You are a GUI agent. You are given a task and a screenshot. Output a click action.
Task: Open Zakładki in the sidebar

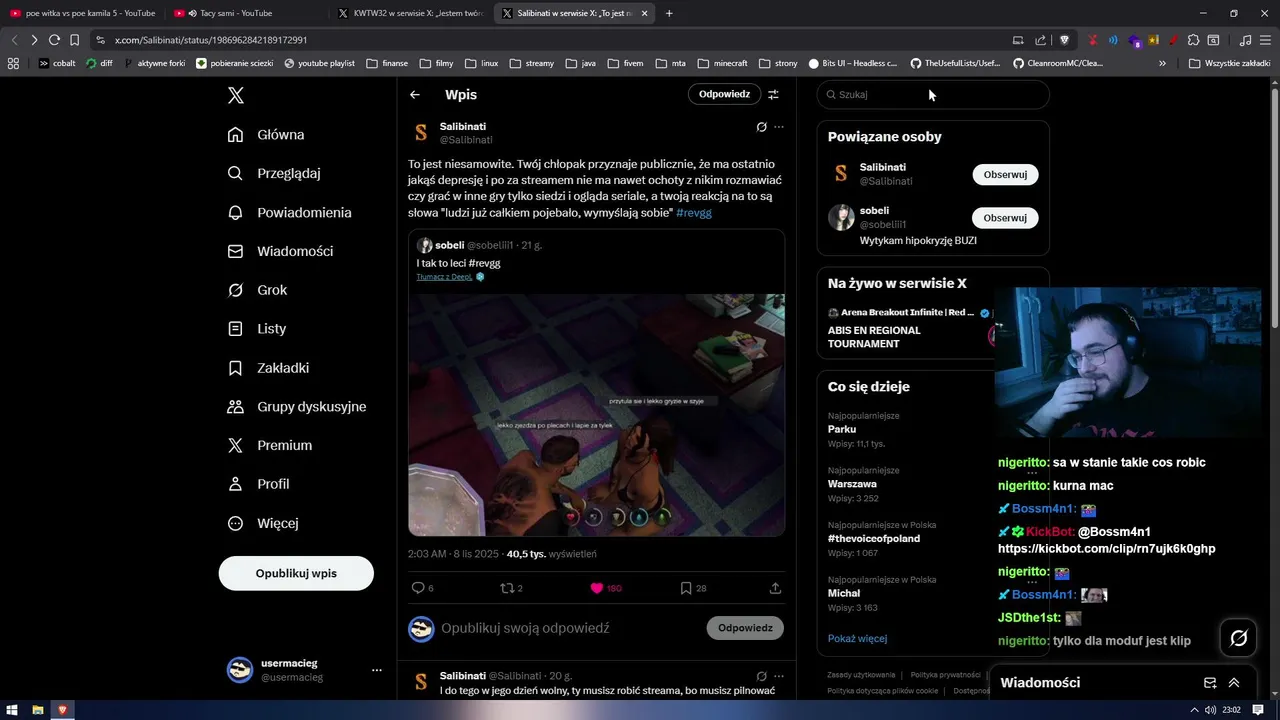[x=268, y=367]
